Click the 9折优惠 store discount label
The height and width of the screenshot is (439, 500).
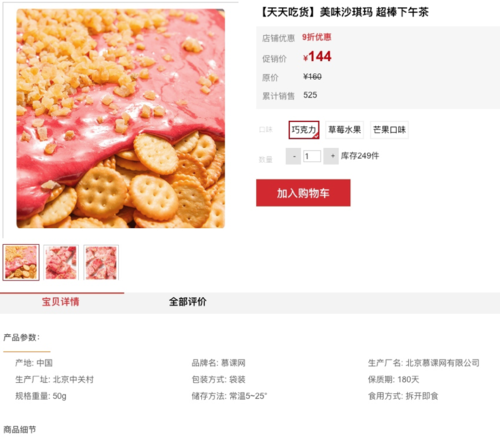tap(317, 37)
